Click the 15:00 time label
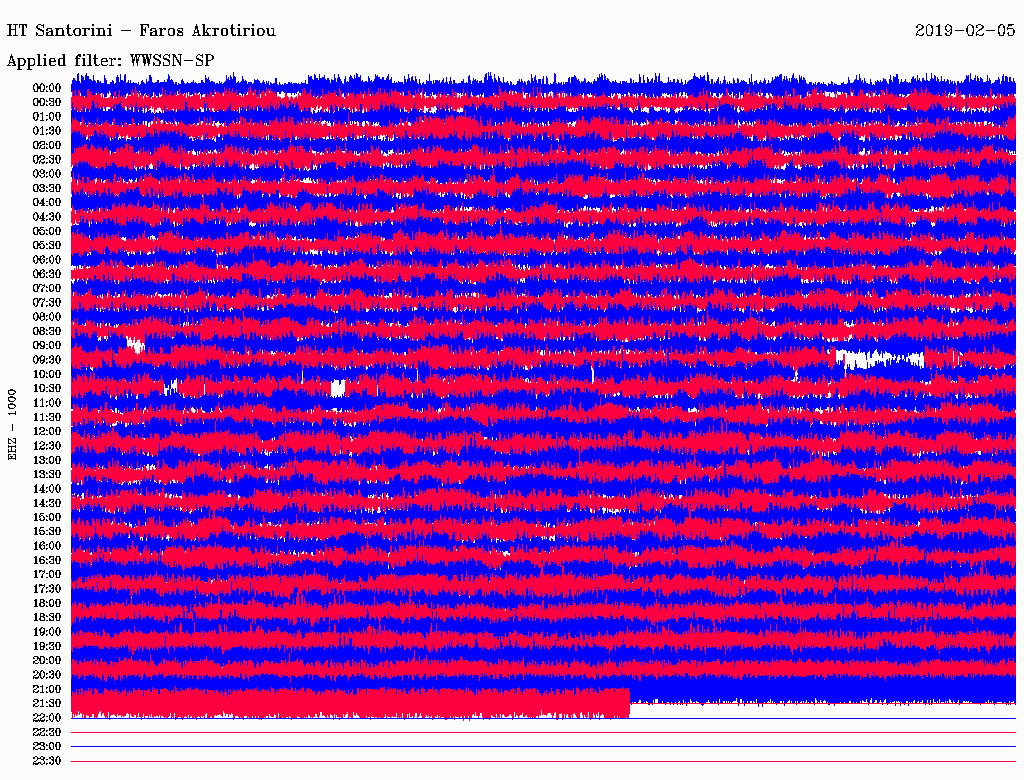Viewport: 1024px width, 780px height. pos(47,517)
